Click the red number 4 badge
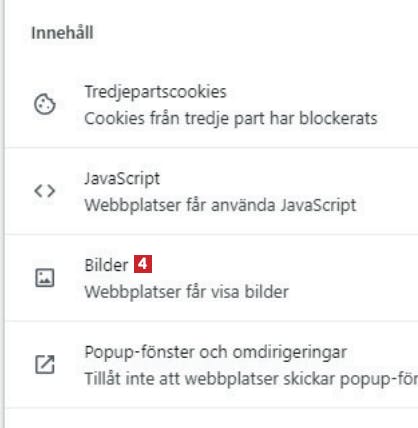Image resolution: width=418 pixels, height=428 pixels. [x=143, y=264]
